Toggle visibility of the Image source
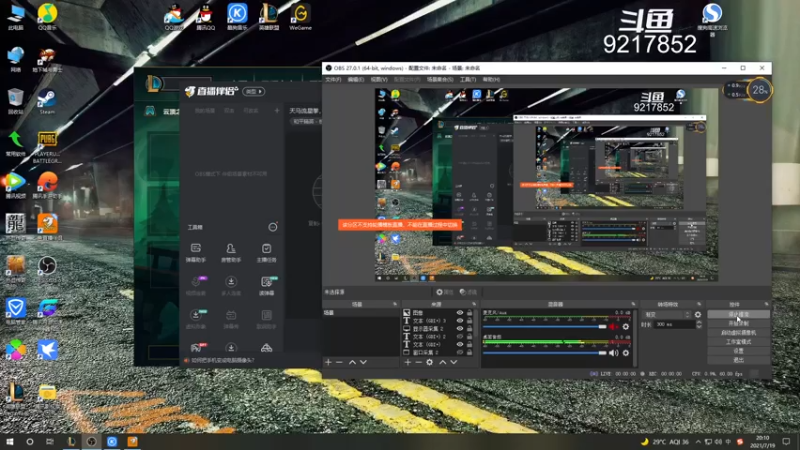 pyautogui.click(x=460, y=313)
